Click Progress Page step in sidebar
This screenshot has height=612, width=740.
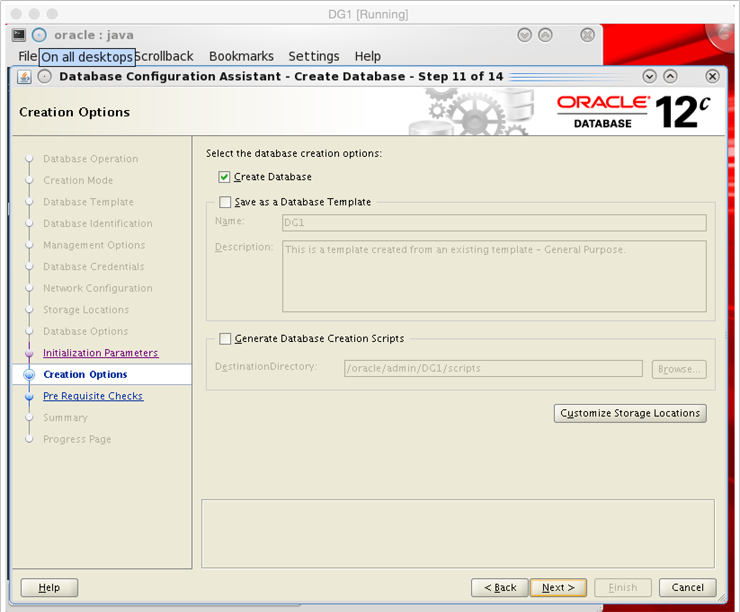coord(77,439)
